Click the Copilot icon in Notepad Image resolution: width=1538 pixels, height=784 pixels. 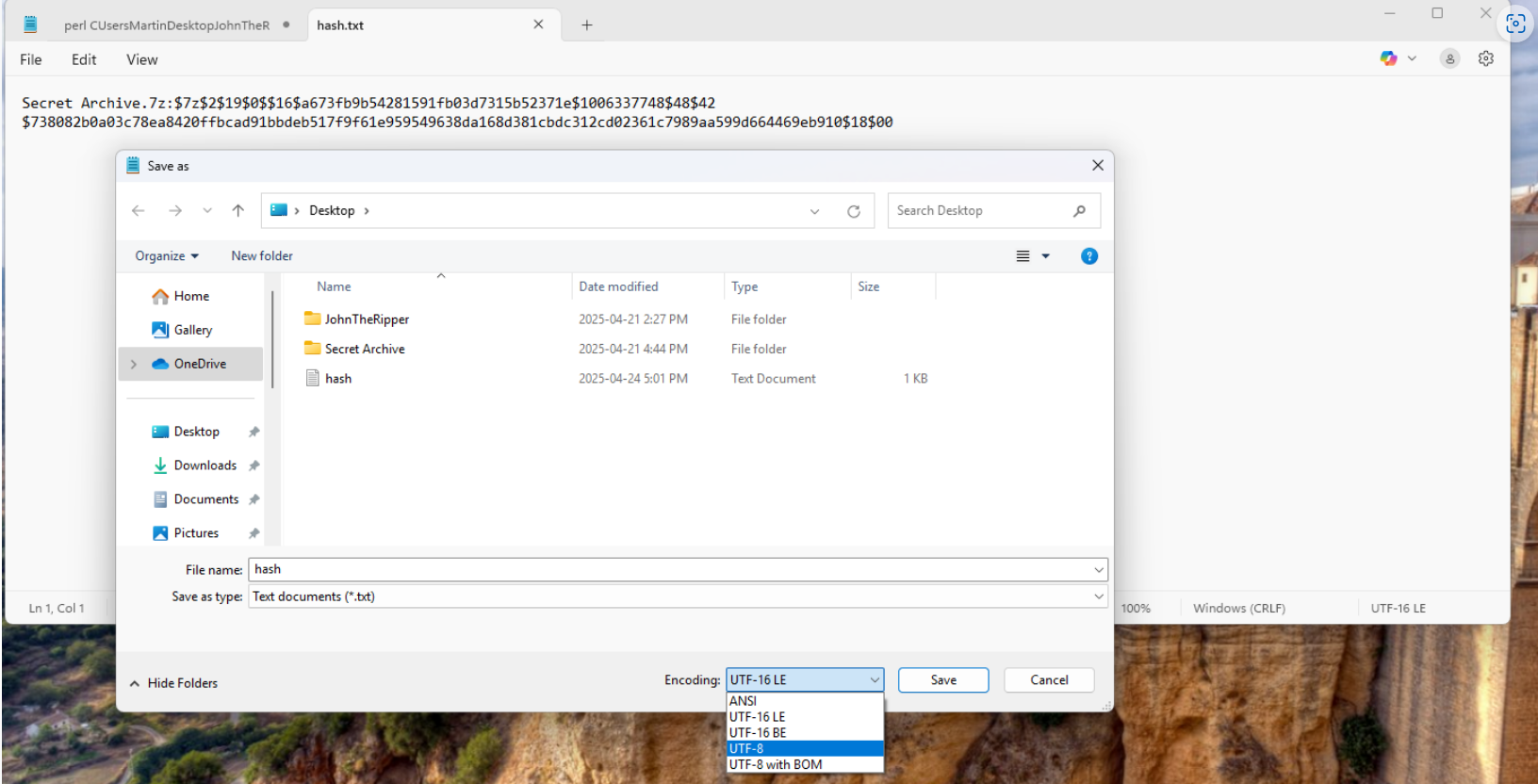coord(1389,58)
